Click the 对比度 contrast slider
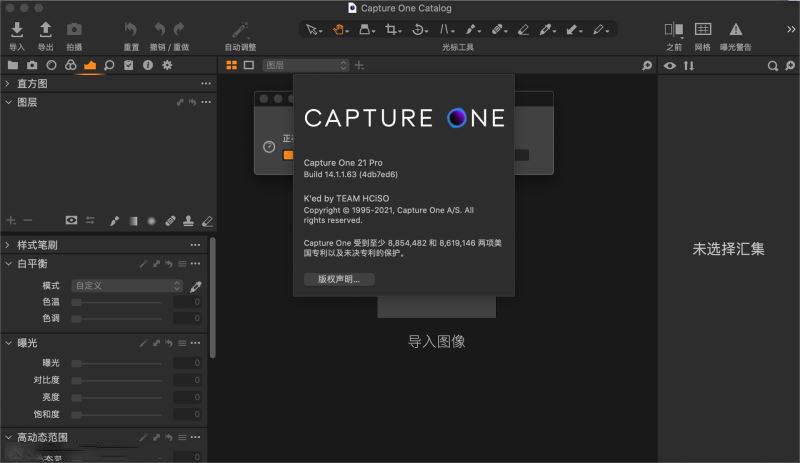Image resolution: width=800 pixels, height=463 pixels. (x=117, y=380)
